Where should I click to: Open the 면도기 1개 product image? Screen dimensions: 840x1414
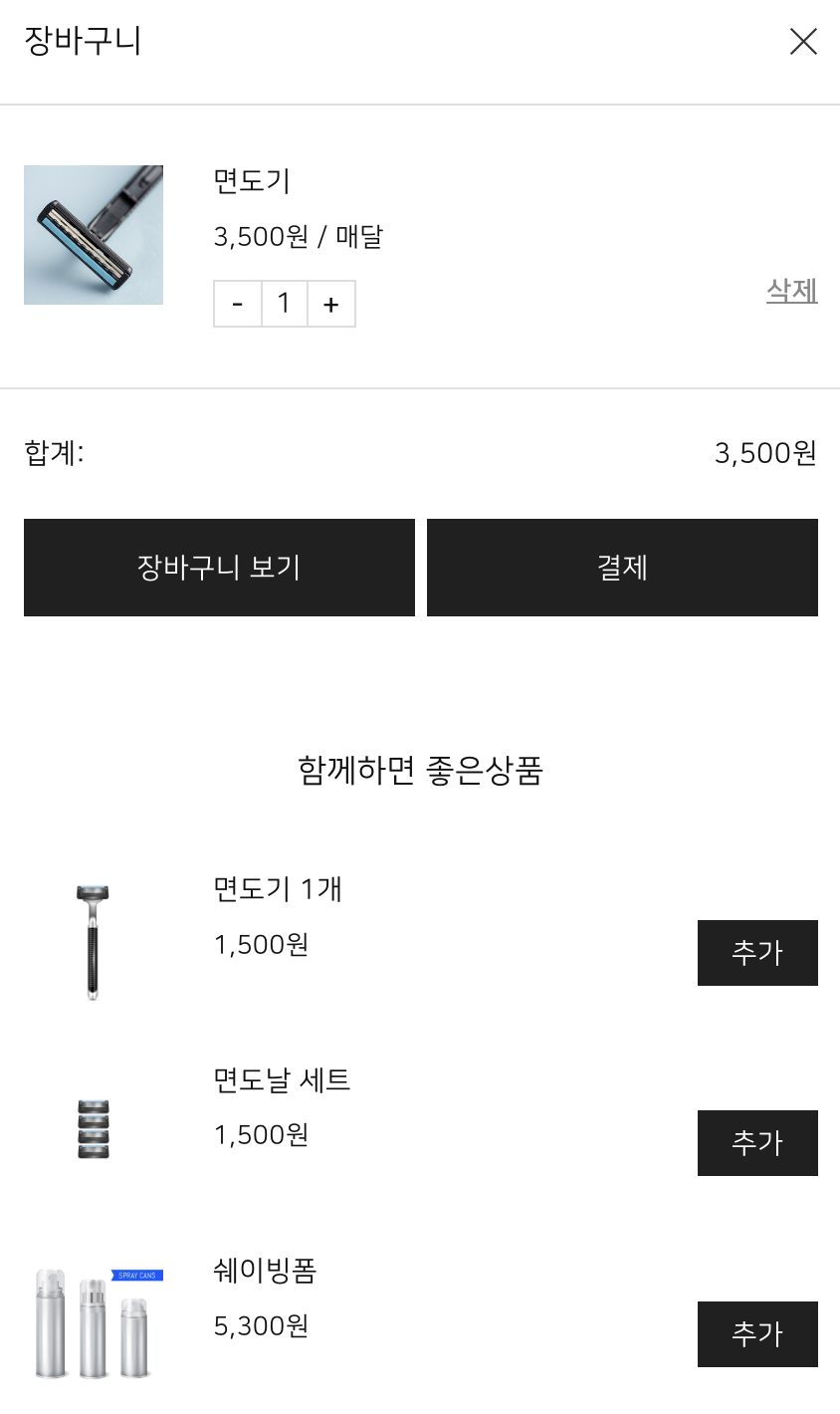(x=93, y=941)
